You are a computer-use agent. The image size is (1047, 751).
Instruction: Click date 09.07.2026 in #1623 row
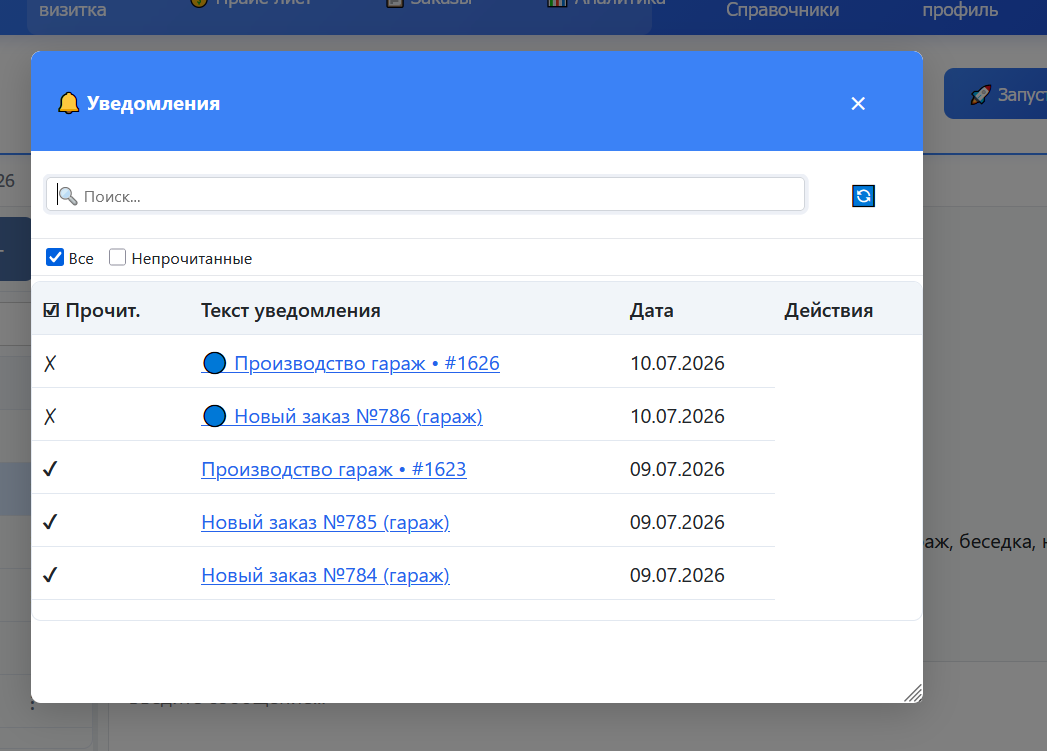click(x=677, y=469)
